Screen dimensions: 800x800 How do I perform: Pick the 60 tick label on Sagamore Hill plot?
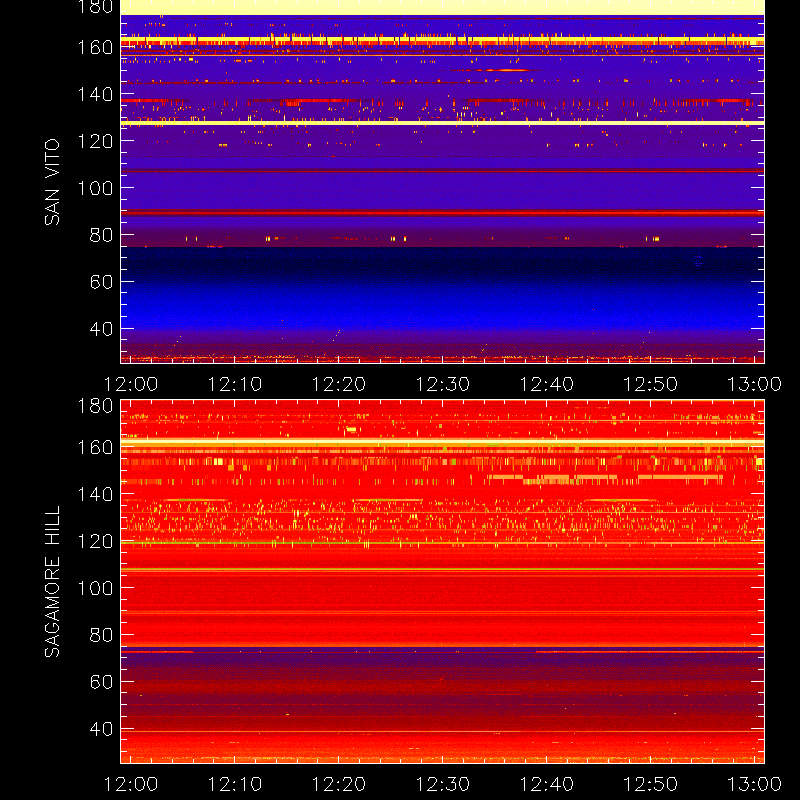101,682
